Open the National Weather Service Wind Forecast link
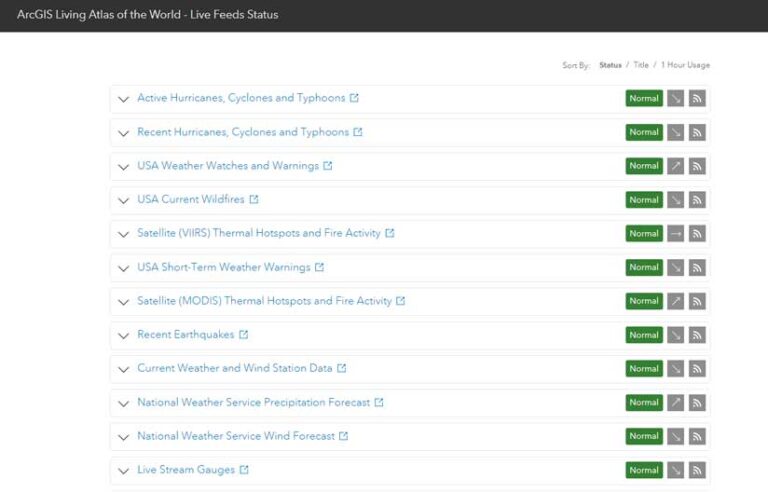768x492 pixels. click(236, 436)
